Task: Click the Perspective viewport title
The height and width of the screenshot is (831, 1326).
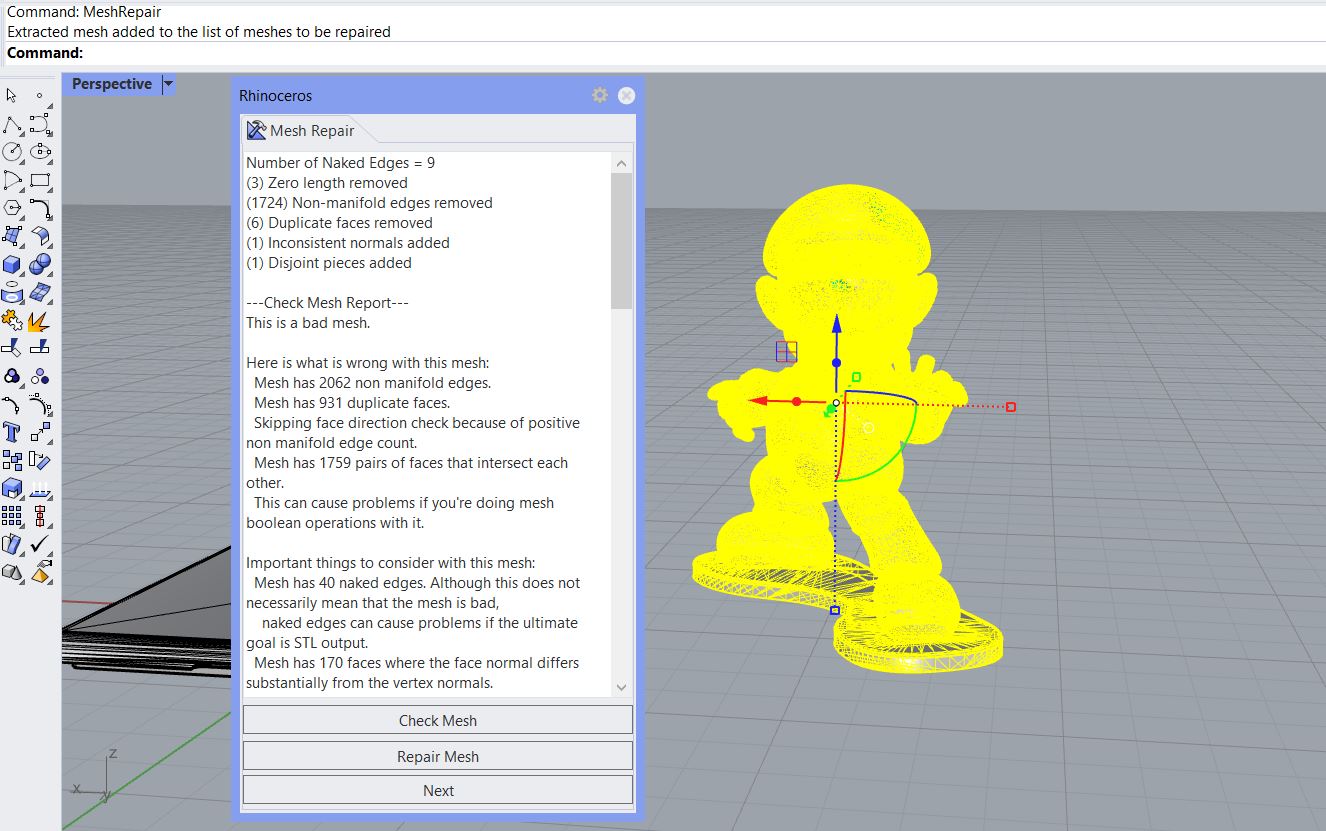Action: coord(111,84)
